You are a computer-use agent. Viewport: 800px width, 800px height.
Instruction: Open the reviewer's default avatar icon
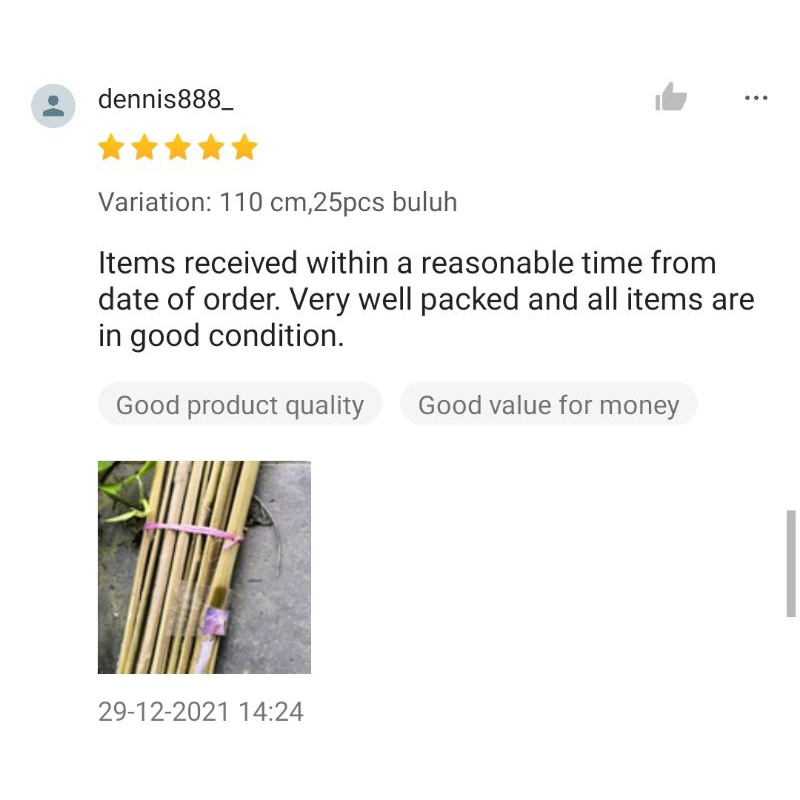[53, 106]
